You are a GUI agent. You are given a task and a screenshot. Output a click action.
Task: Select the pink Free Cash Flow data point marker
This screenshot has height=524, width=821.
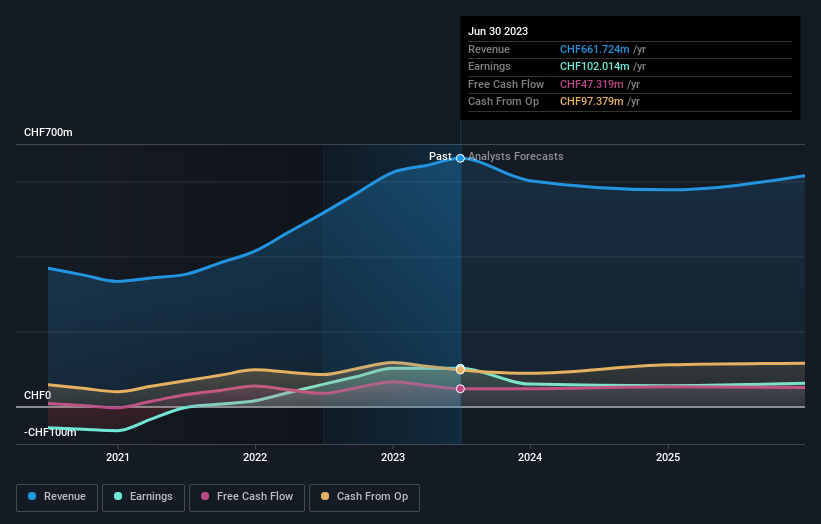(460, 388)
